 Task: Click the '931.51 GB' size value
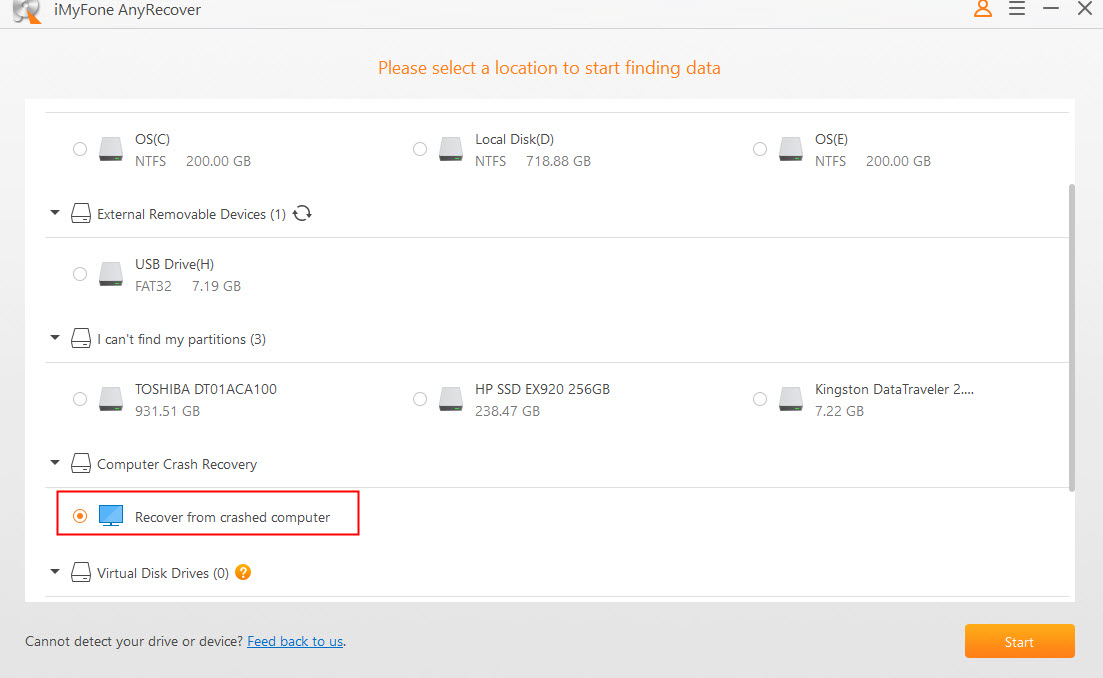point(167,411)
